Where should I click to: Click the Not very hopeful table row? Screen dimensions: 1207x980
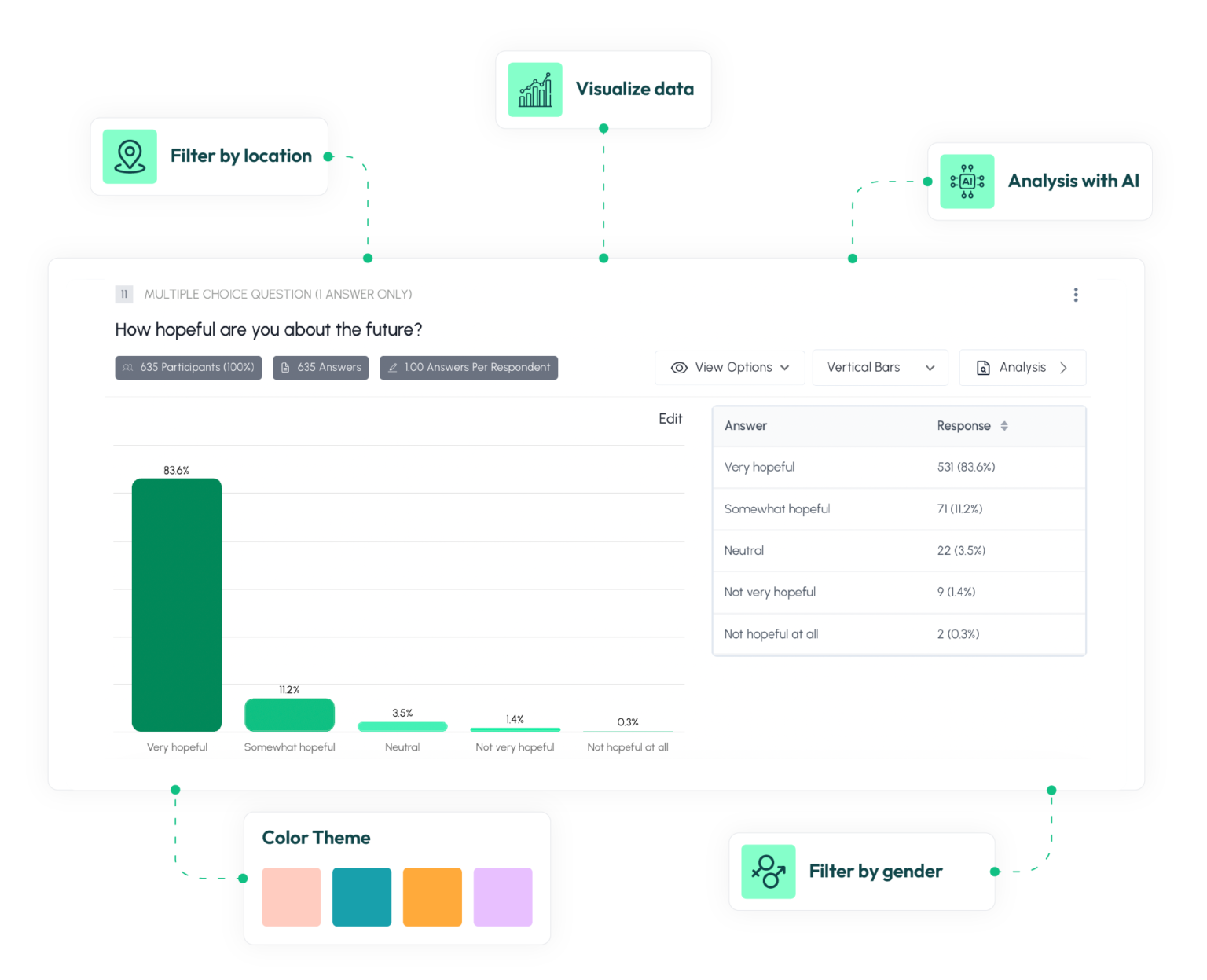[899, 593]
